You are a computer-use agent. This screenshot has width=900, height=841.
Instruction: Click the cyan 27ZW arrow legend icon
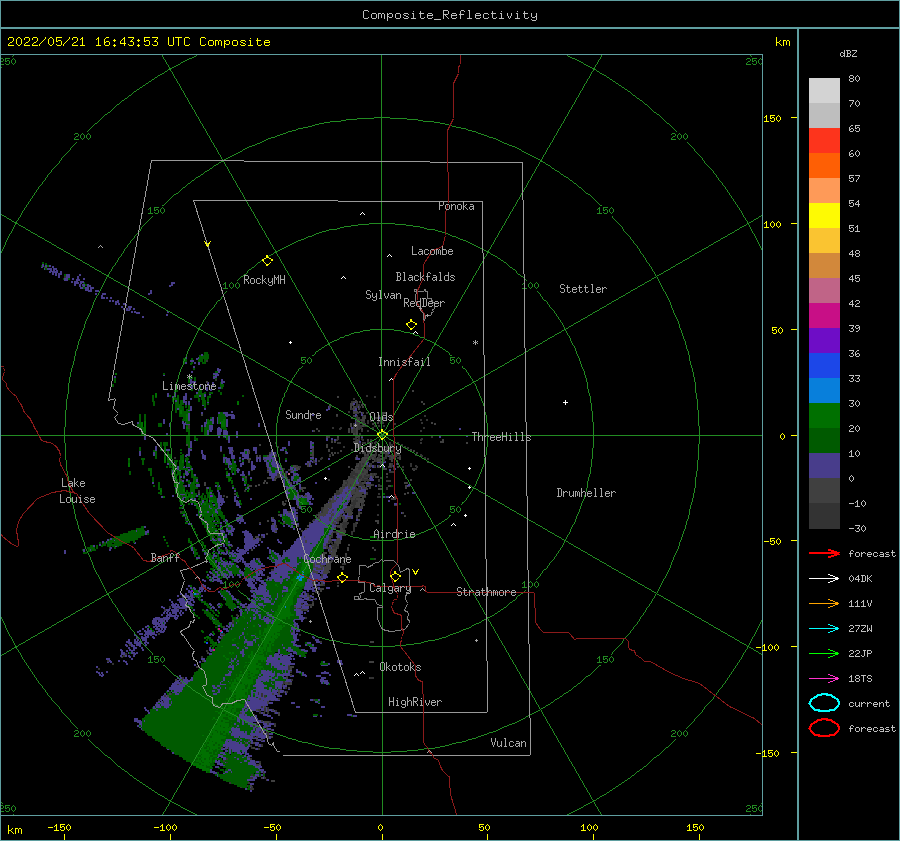[824, 629]
